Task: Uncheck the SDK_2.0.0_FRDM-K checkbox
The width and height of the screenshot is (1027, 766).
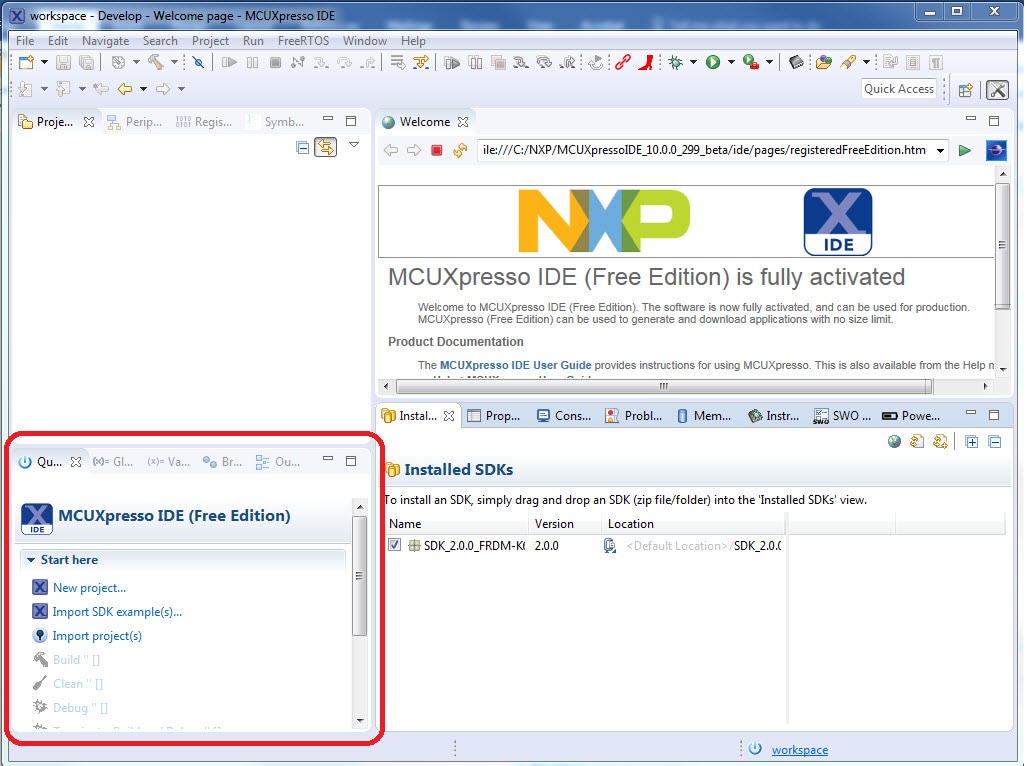Action: [x=395, y=546]
